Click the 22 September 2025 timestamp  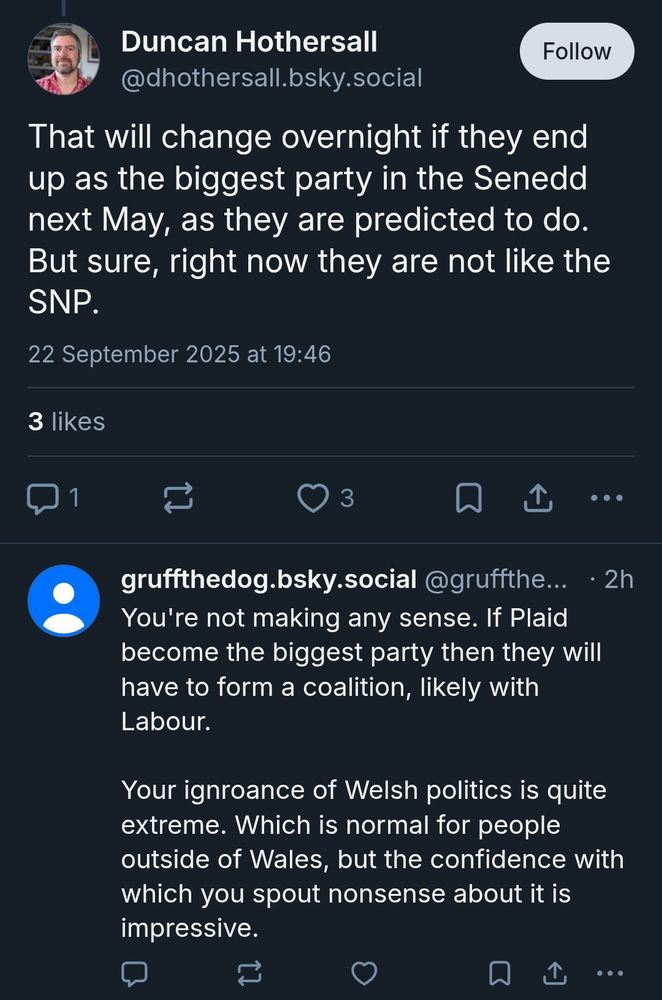coord(179,354)
